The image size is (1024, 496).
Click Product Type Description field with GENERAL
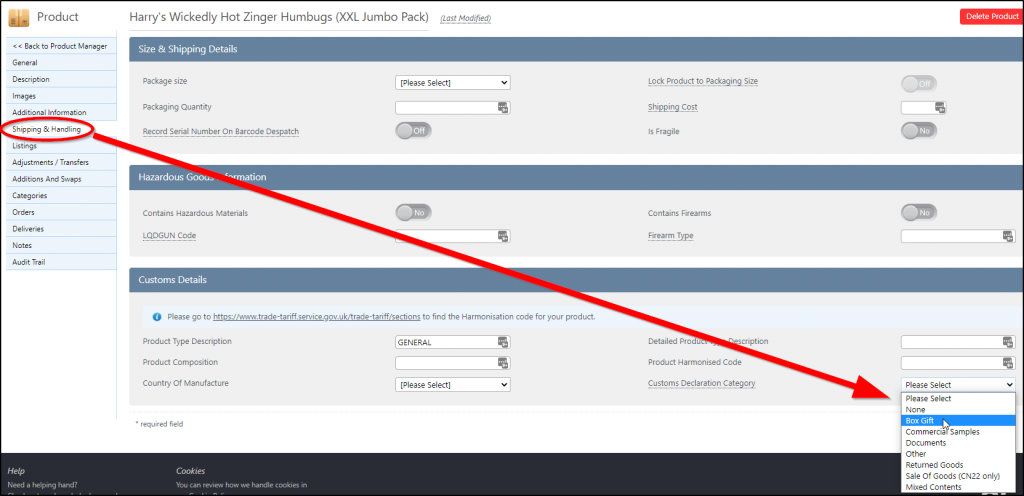453,342
